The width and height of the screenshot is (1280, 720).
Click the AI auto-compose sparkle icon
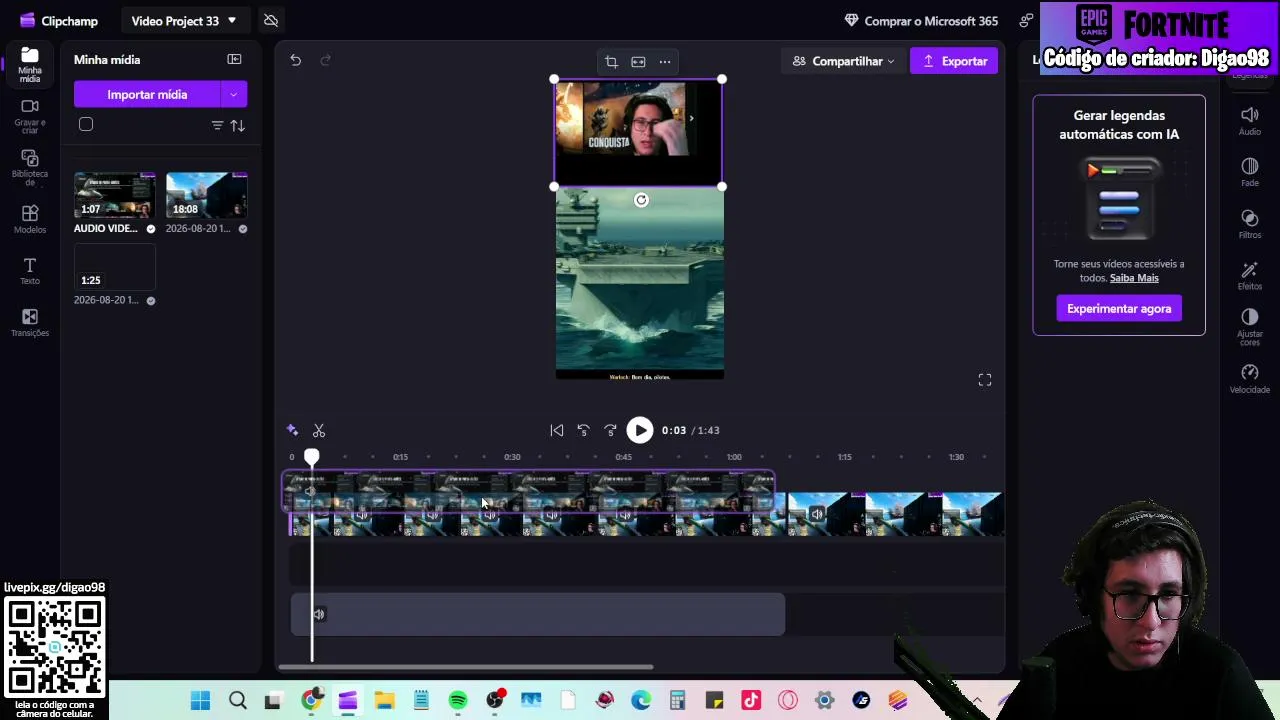tap(292, 430)
